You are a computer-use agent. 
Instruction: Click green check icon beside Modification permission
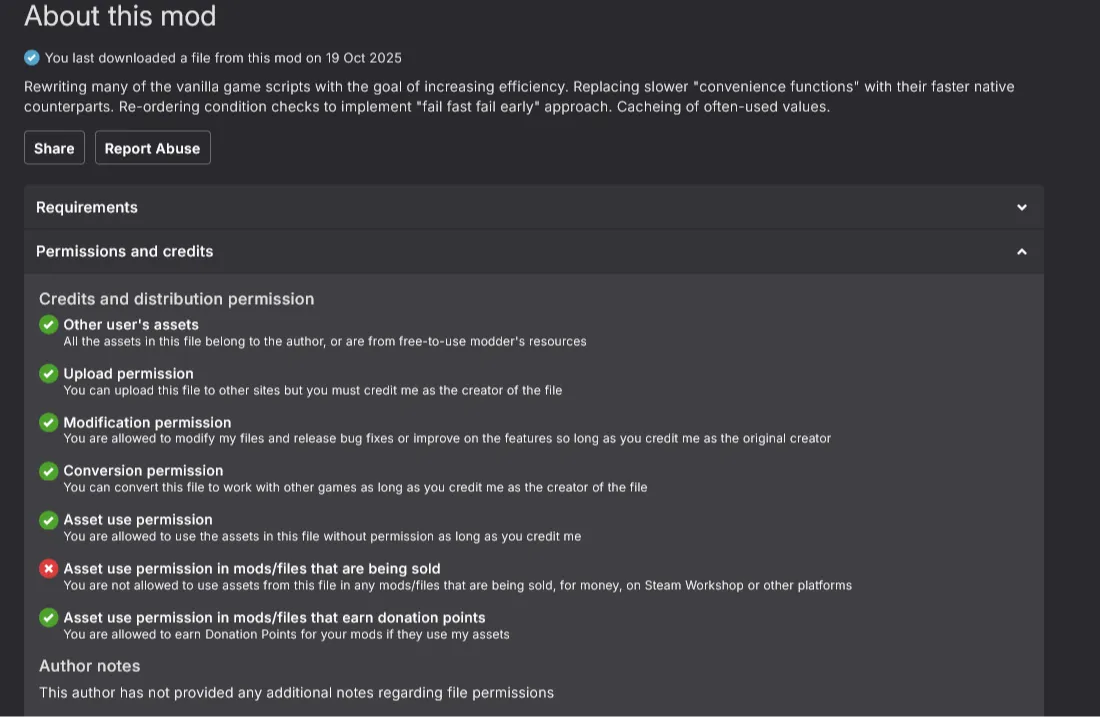click(x=48, y=422)
